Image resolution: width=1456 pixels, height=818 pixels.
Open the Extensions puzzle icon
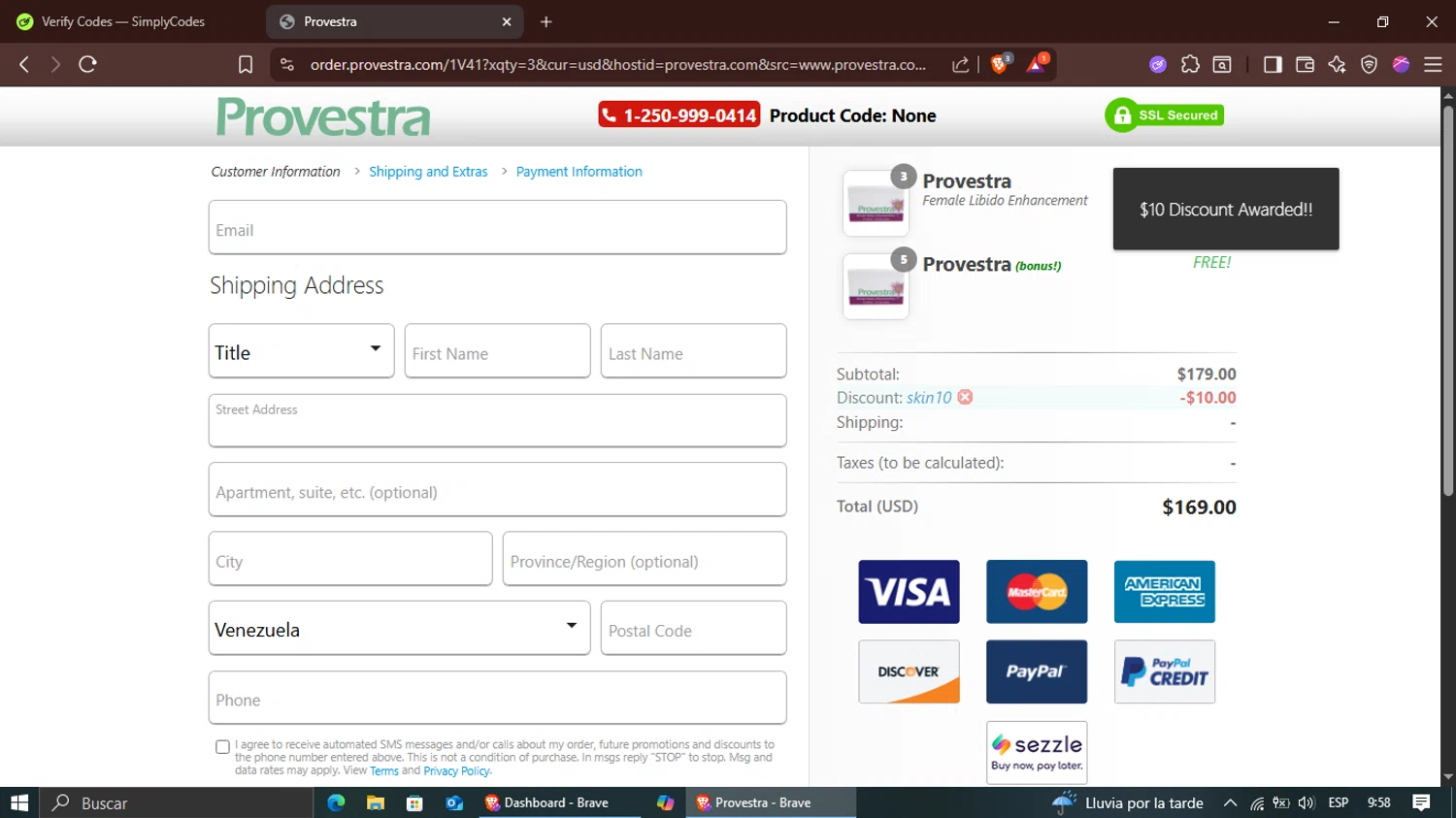(1190, 64)
